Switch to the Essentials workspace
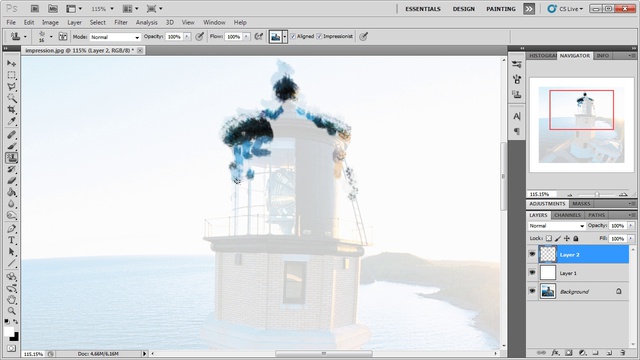640x360 pixels. click(x=423, y=9)
